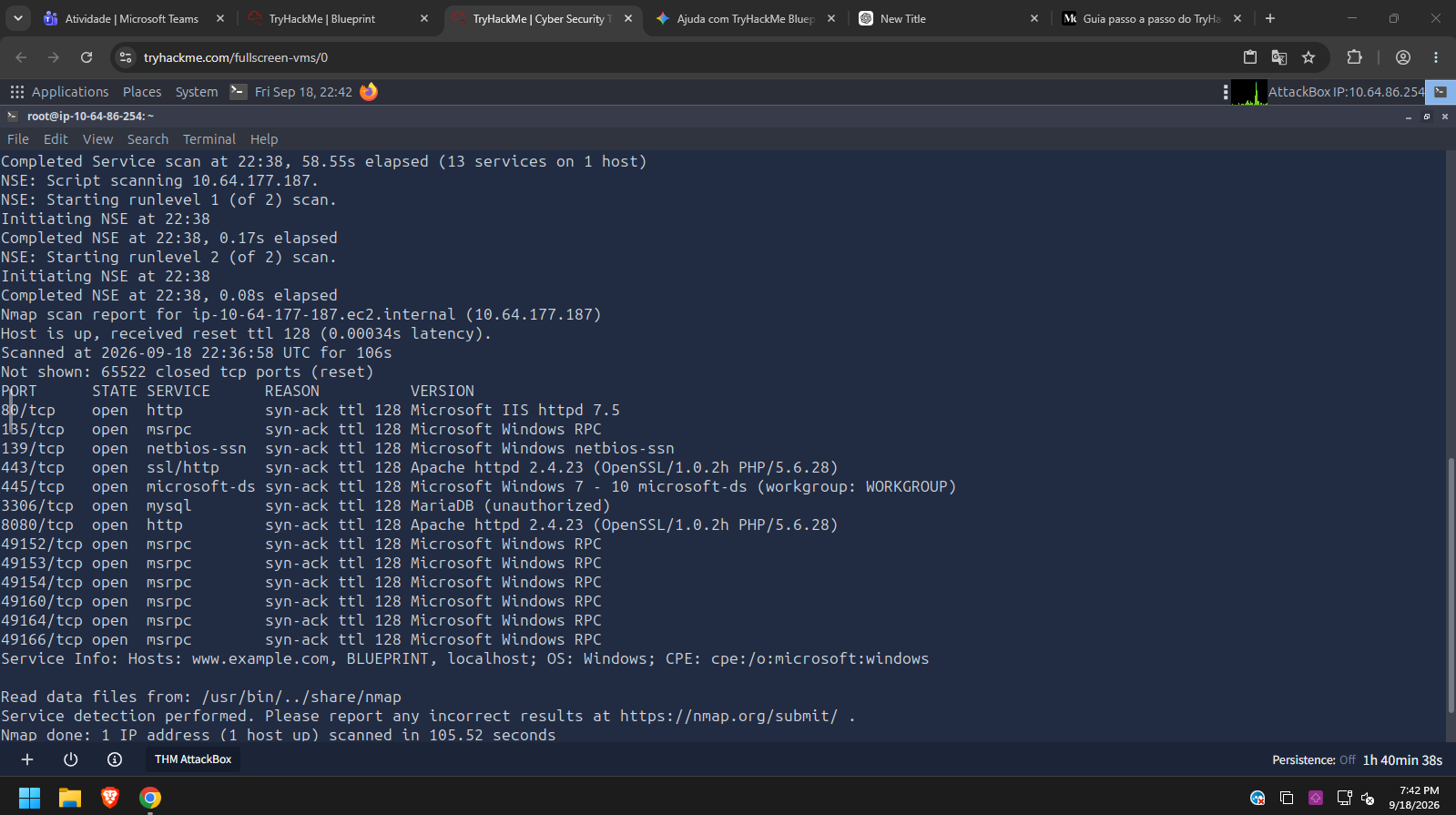Launch Firefox from the AttackBox panel
The width and height of the screenshot is (1456, 815).
pos(369,91)
